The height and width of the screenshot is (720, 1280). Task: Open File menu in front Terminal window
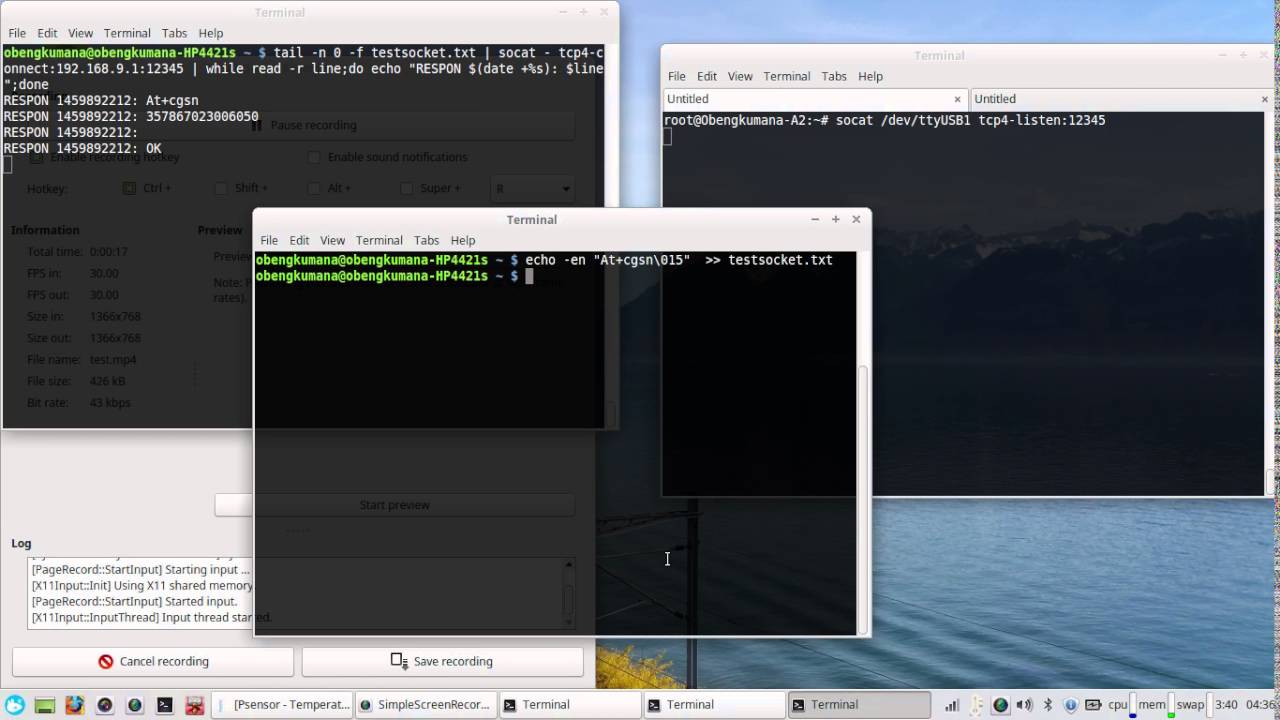tap(269, 240)
